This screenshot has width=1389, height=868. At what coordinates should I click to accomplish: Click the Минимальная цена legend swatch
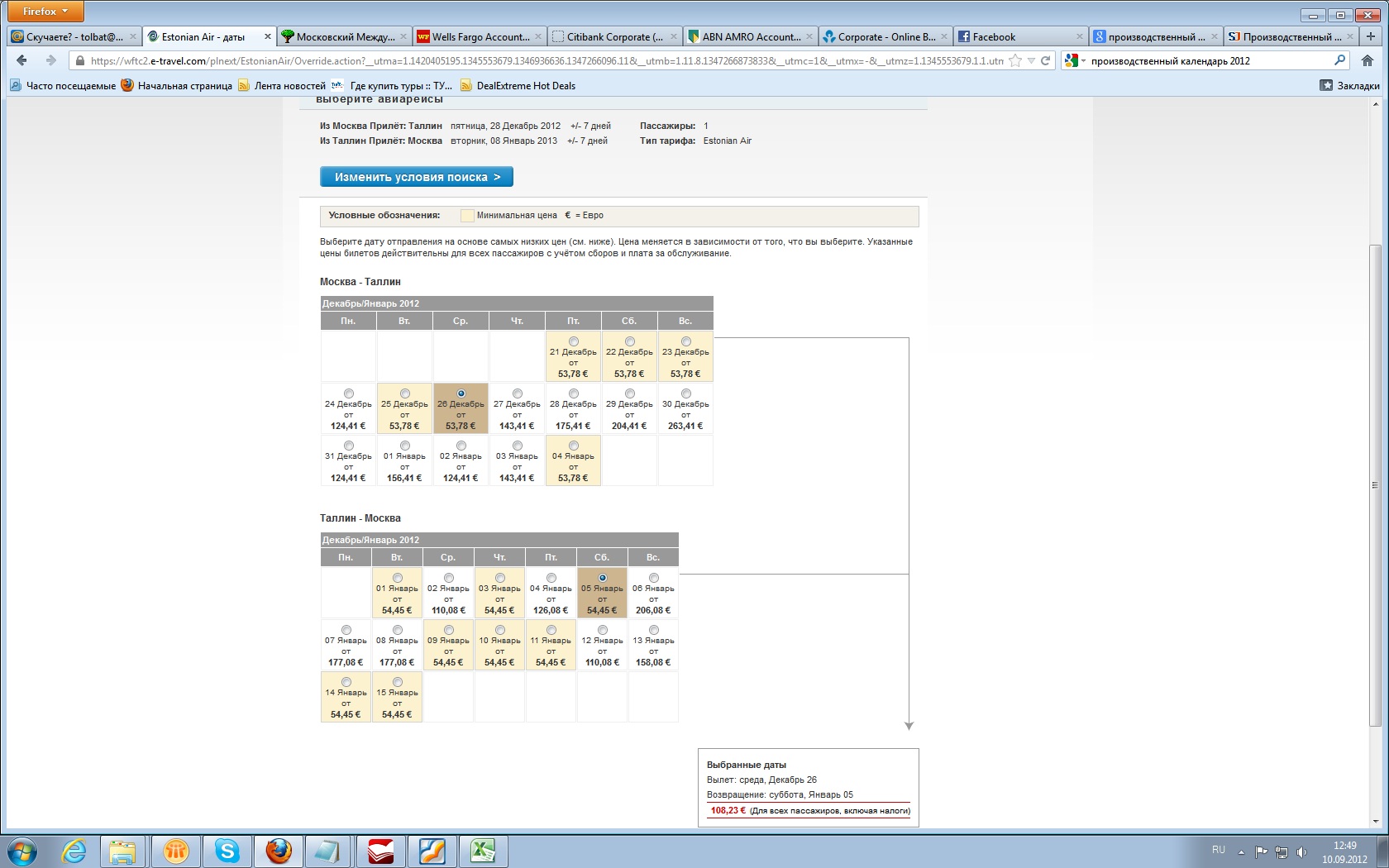coord(467,216)
